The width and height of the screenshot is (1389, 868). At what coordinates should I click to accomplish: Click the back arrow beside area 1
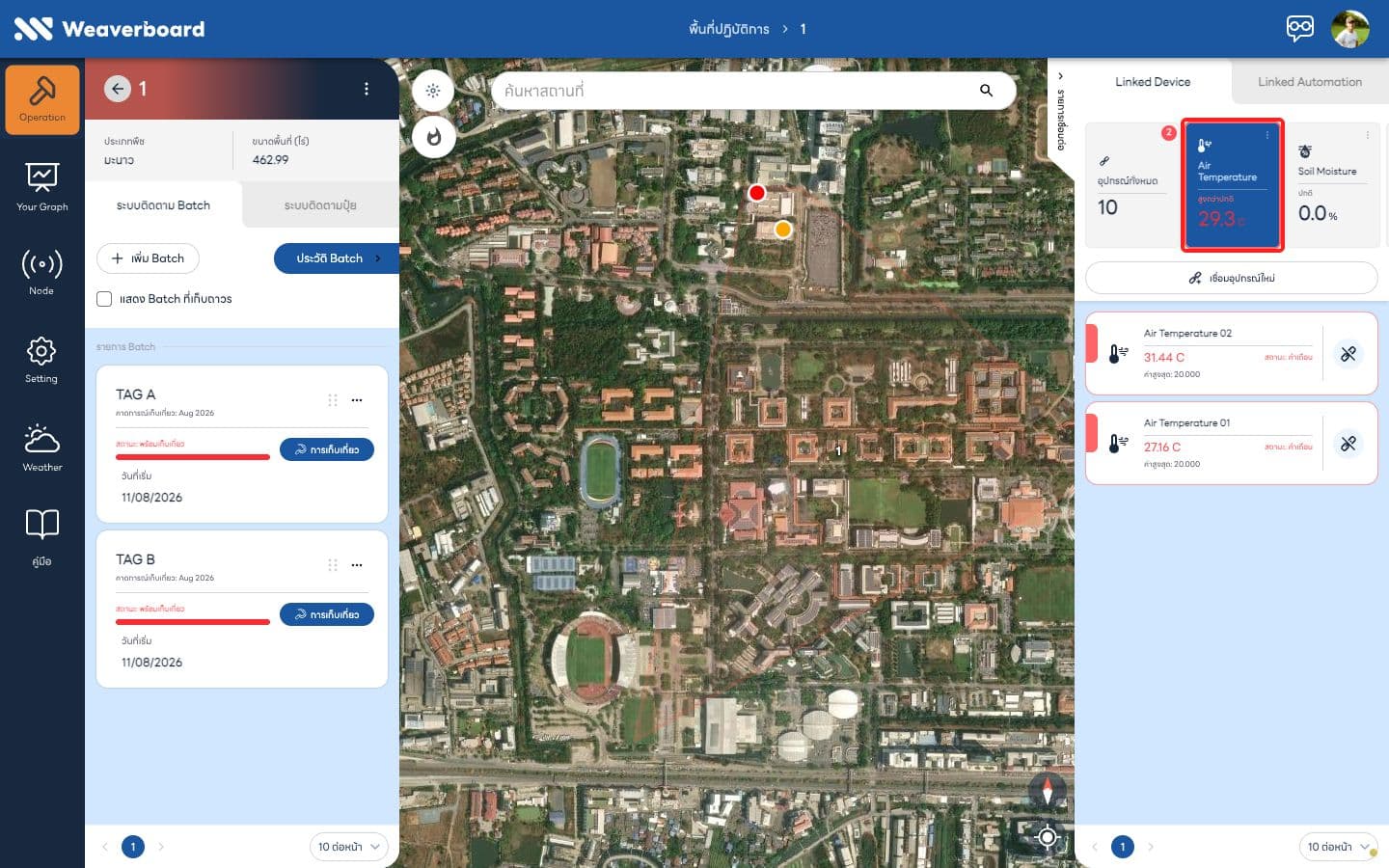pyautogui.click(x=118, y=89)
